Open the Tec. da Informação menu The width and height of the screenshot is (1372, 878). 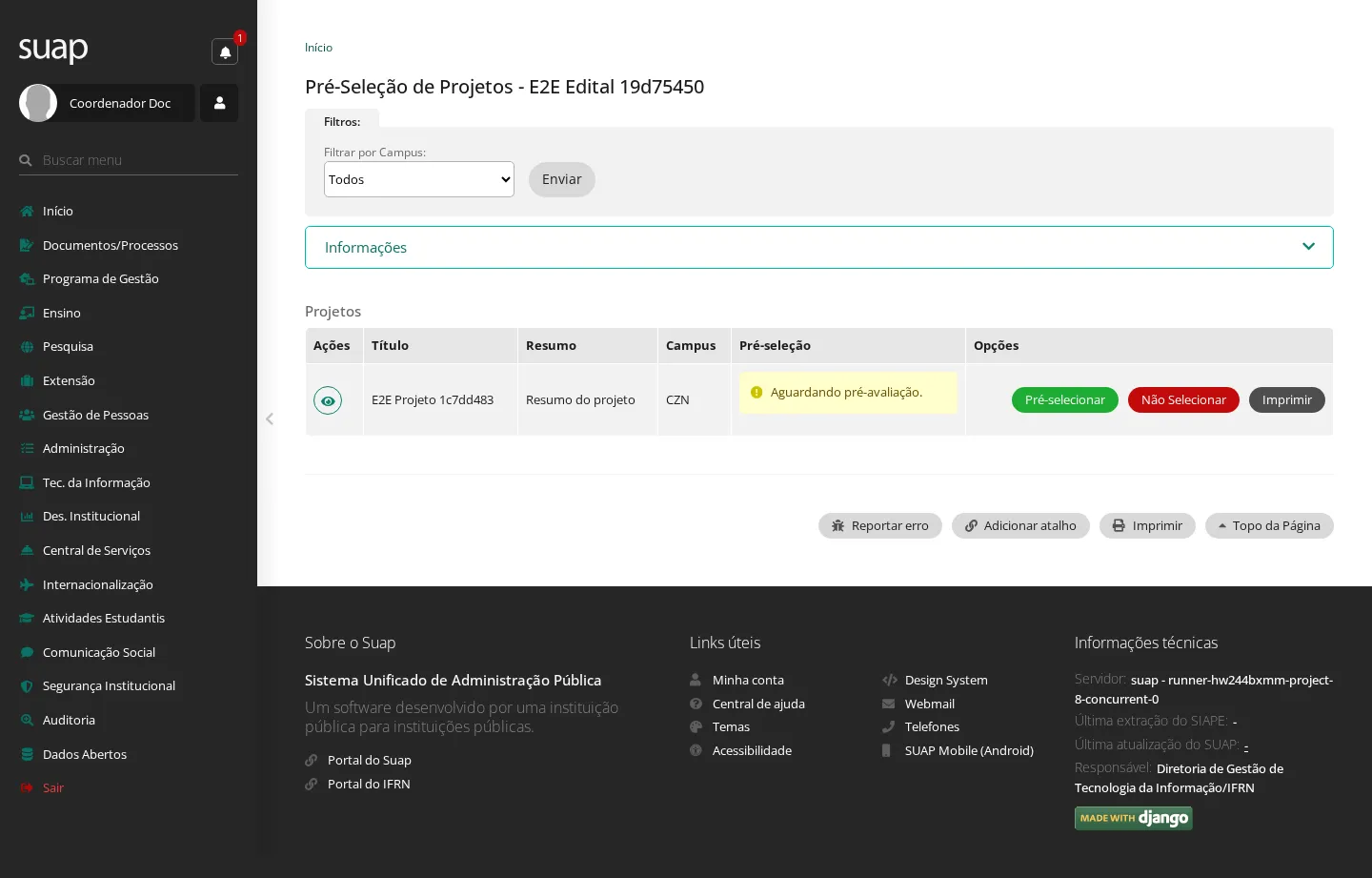[x=129, y=482]
